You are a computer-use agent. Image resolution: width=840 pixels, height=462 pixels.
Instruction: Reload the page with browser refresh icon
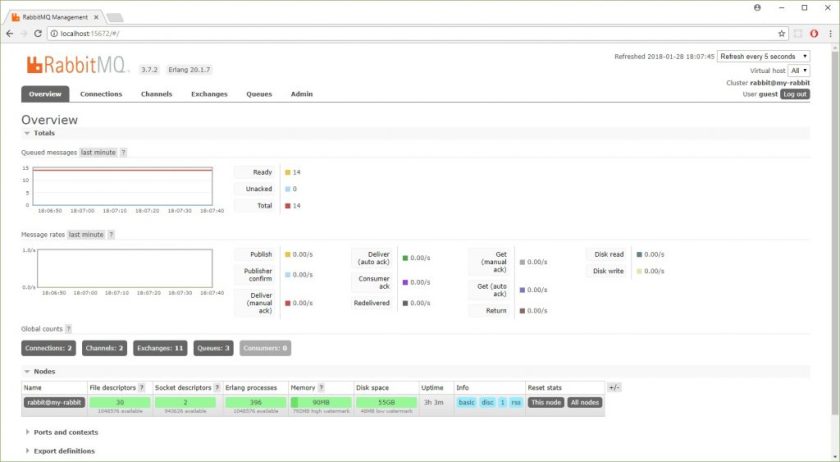[x=39, y=33]
